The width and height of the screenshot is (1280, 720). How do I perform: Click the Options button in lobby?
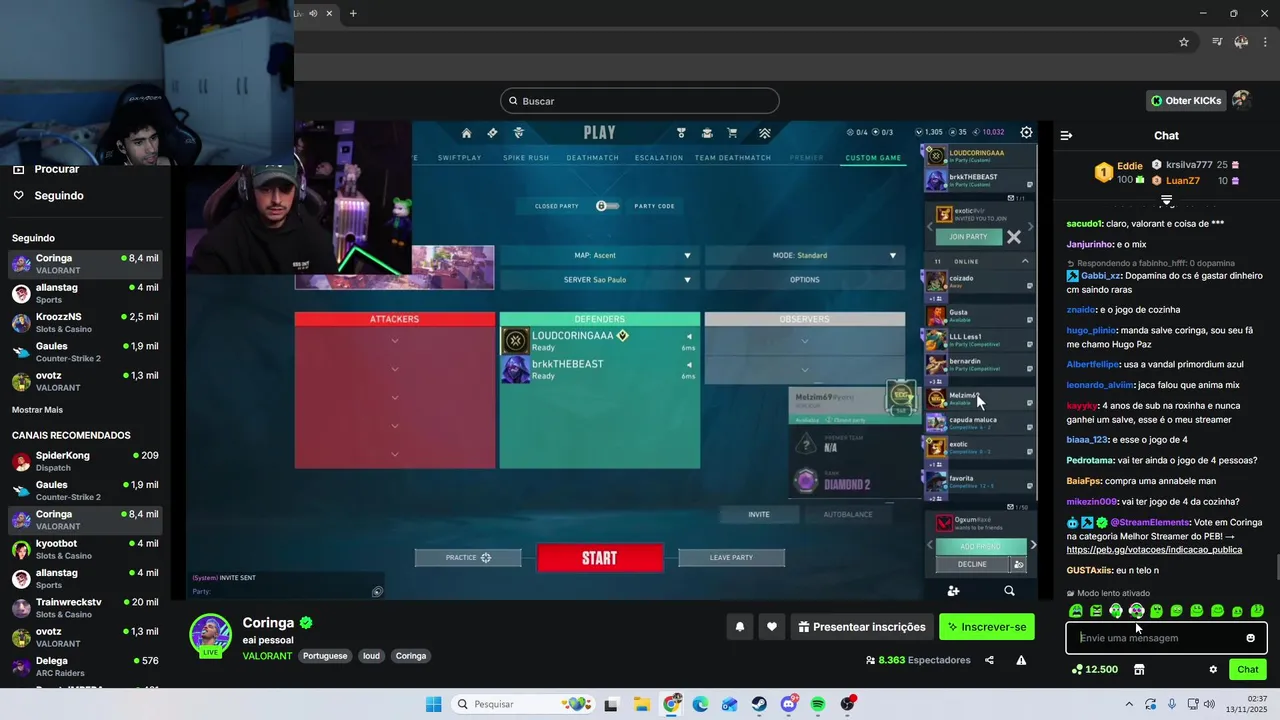tap(804, 280)
